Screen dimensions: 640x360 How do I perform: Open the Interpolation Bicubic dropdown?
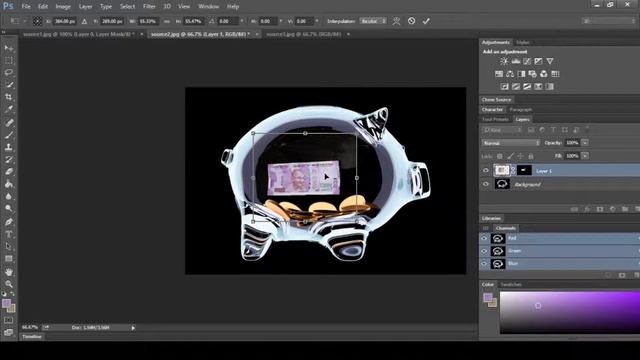[373, 21]
